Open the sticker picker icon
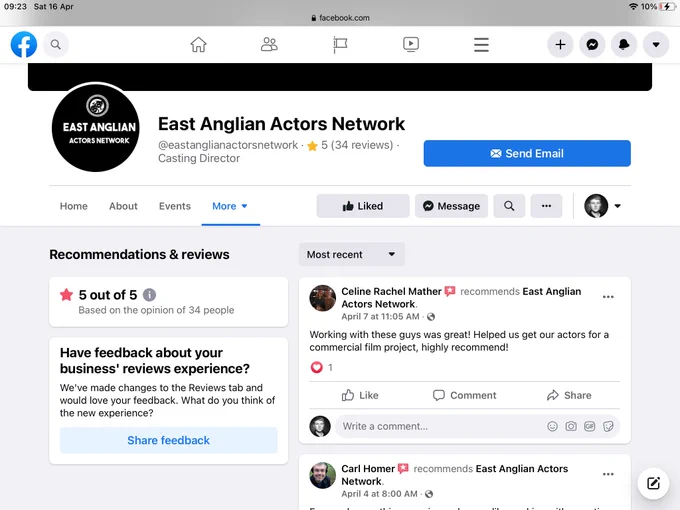Screen dimensions: 680x510 (608, 426)
